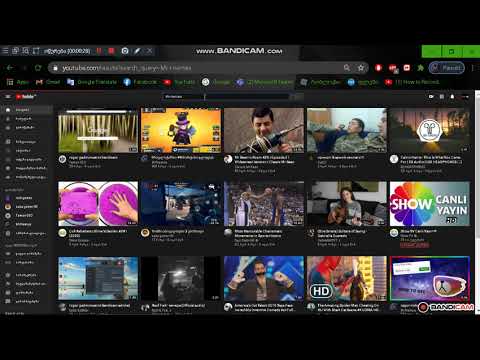Pause the Bandicam recording
Screen dimensions: 480x360
[99, 51]
